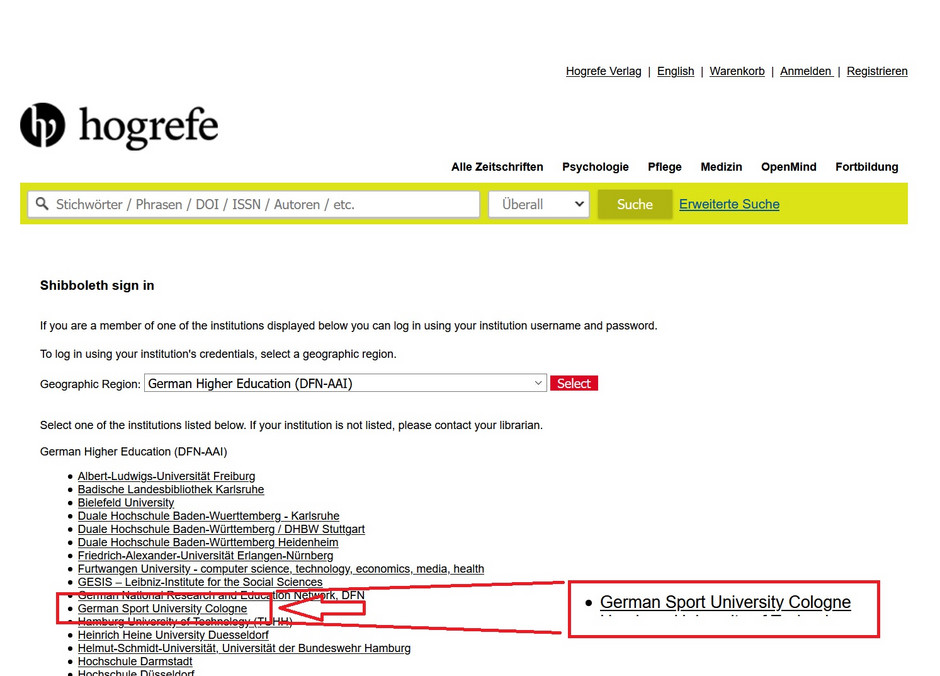This screenshot has width=940, height=676.
Task: Open the Hogrefe Verlag link
Action: point(603,71)
